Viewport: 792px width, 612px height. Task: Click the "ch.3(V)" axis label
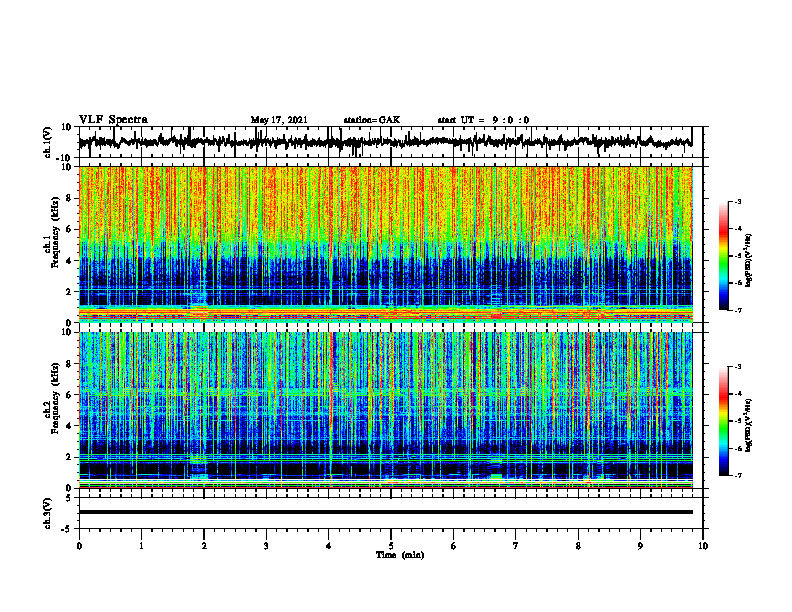tap(48, 514)
